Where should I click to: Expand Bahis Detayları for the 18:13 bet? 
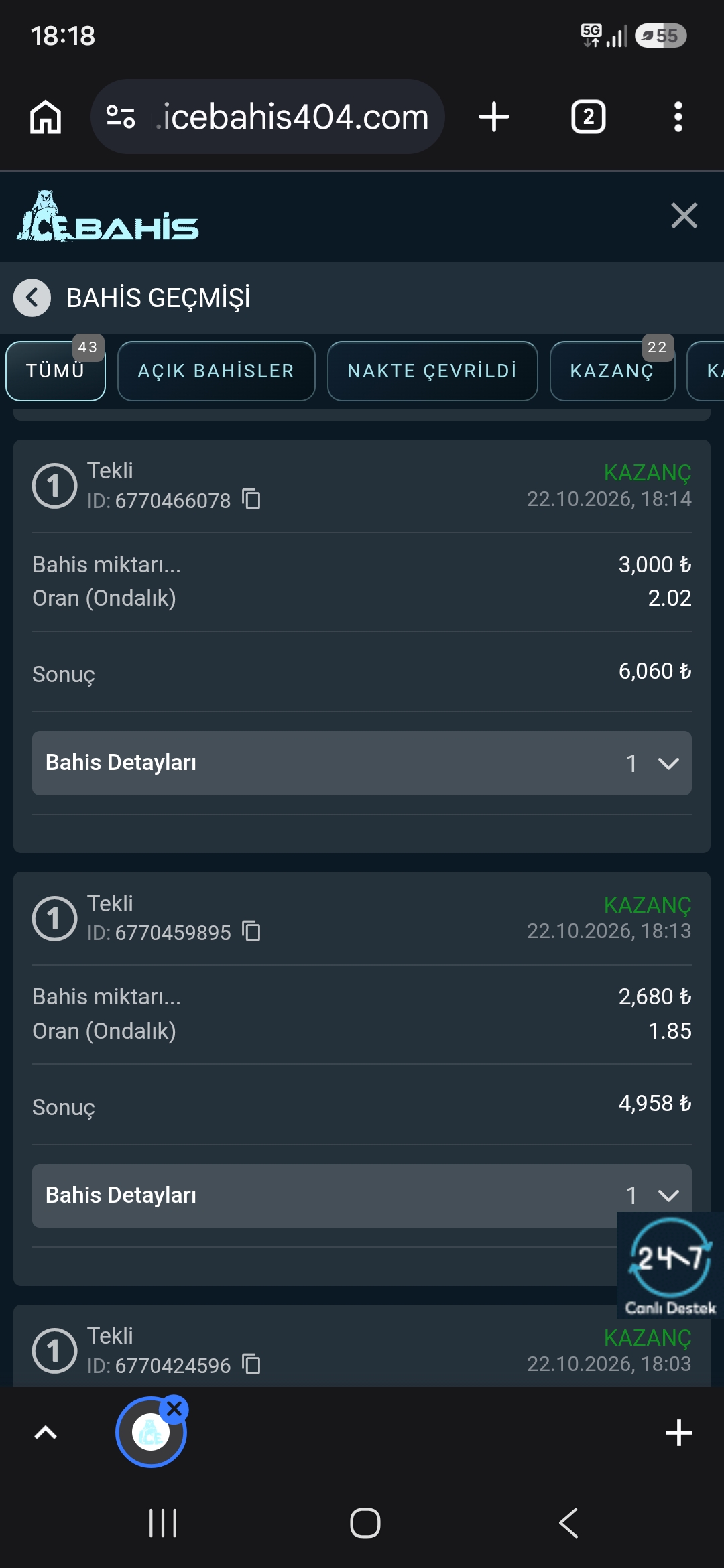tap(362, 1195)
